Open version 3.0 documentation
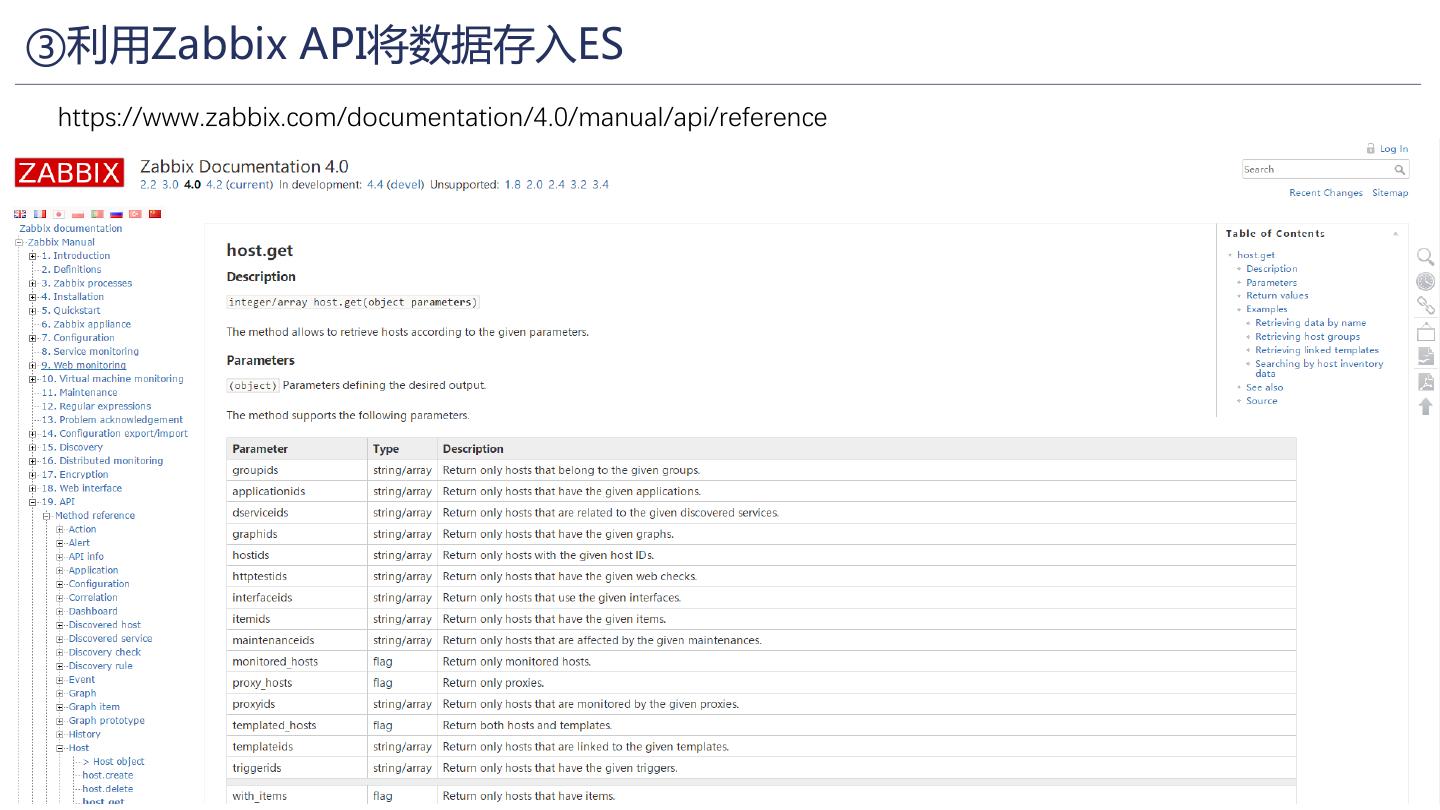 click(x=170, y=185)
